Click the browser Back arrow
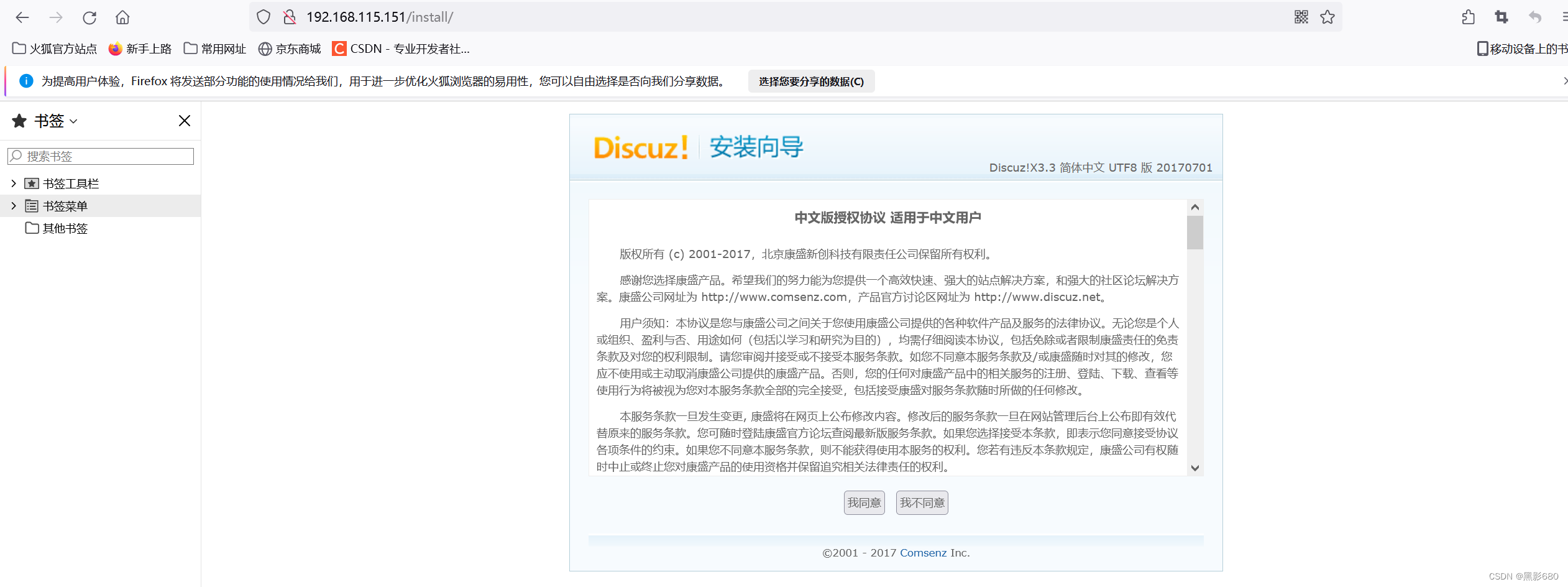Image resolution: width=1568 pixels, height=587 pixels. 22,17
